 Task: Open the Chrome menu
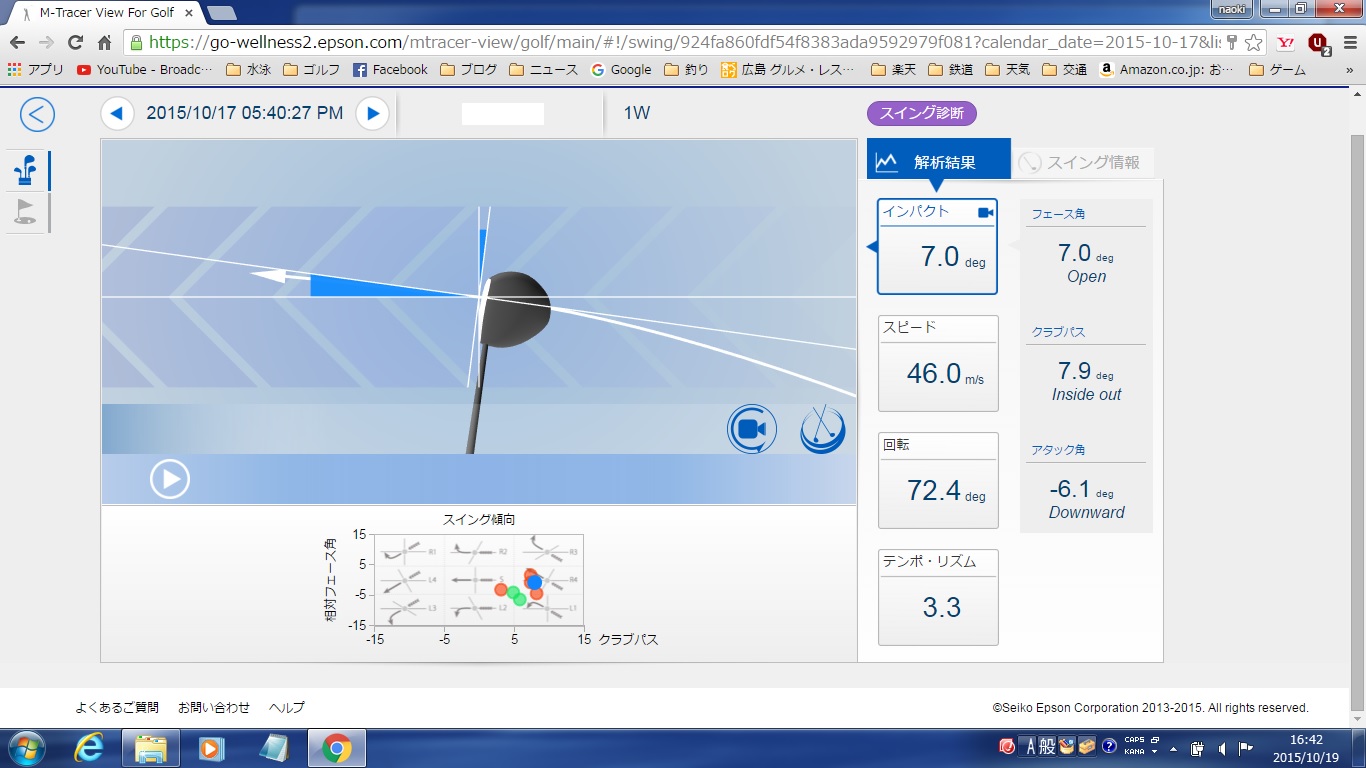(1349, 43)
